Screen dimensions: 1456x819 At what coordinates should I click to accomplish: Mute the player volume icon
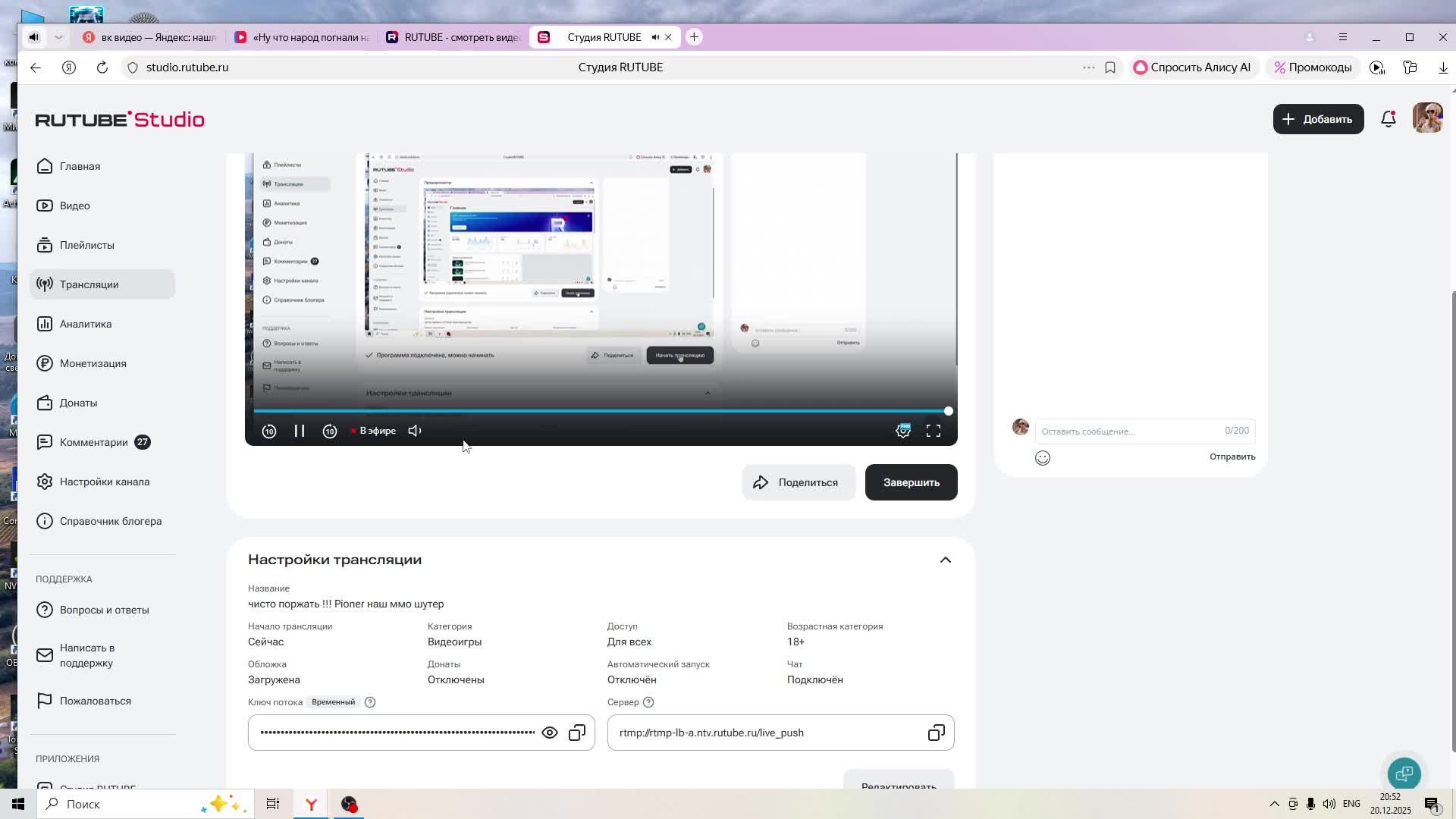415,431
